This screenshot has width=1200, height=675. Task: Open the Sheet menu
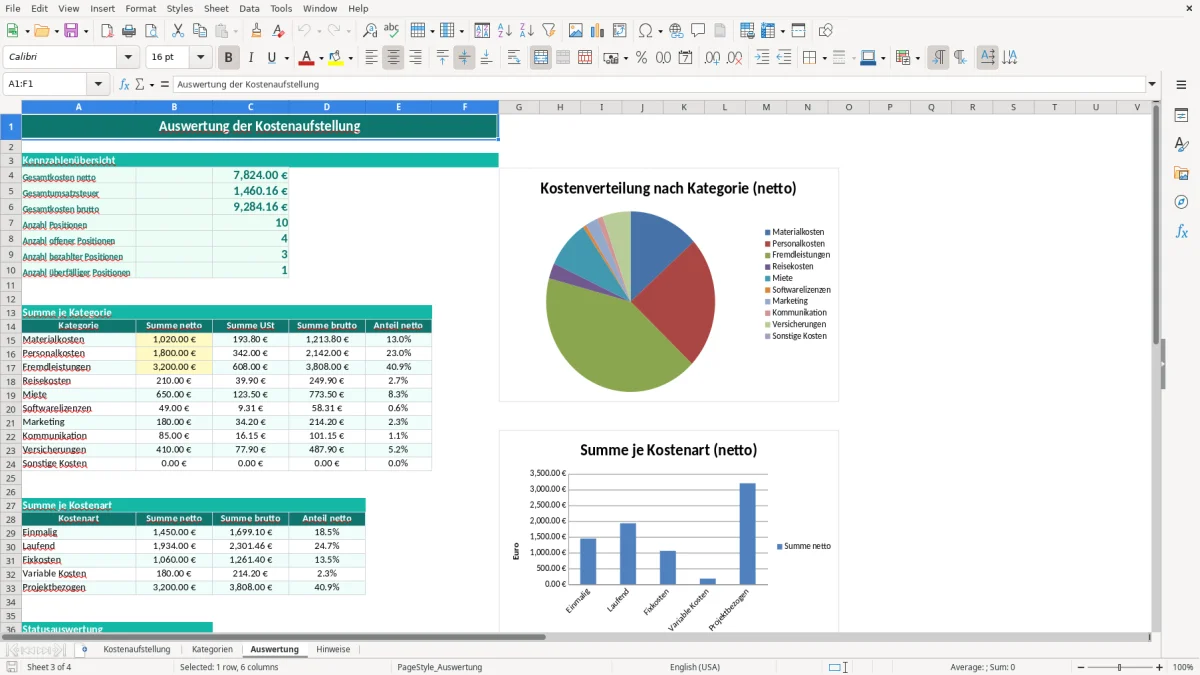click(x=216, y=8)
